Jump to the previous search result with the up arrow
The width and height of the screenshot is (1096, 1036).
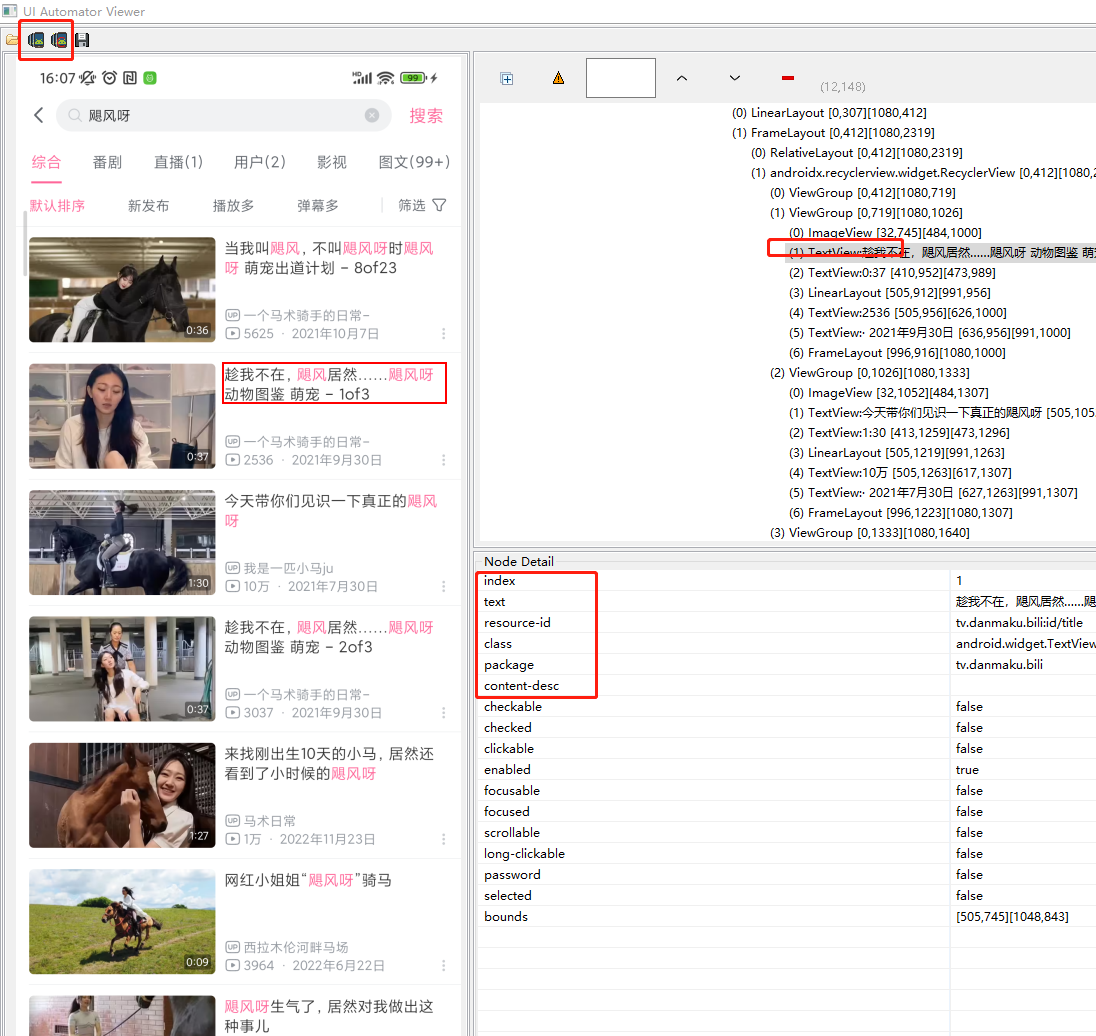pos(682,78)
